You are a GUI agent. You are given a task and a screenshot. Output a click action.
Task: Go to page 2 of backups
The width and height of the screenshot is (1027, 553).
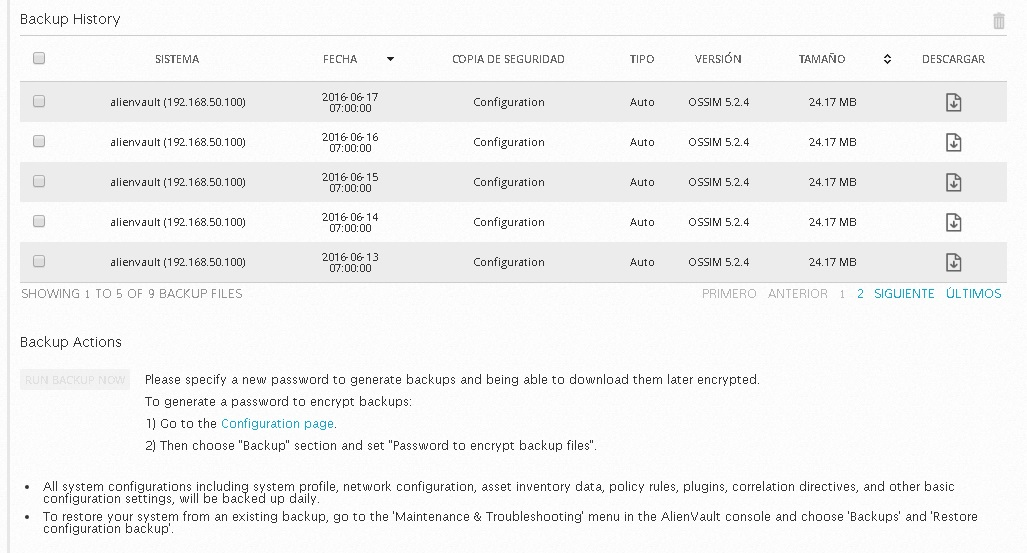pos(860,294)
